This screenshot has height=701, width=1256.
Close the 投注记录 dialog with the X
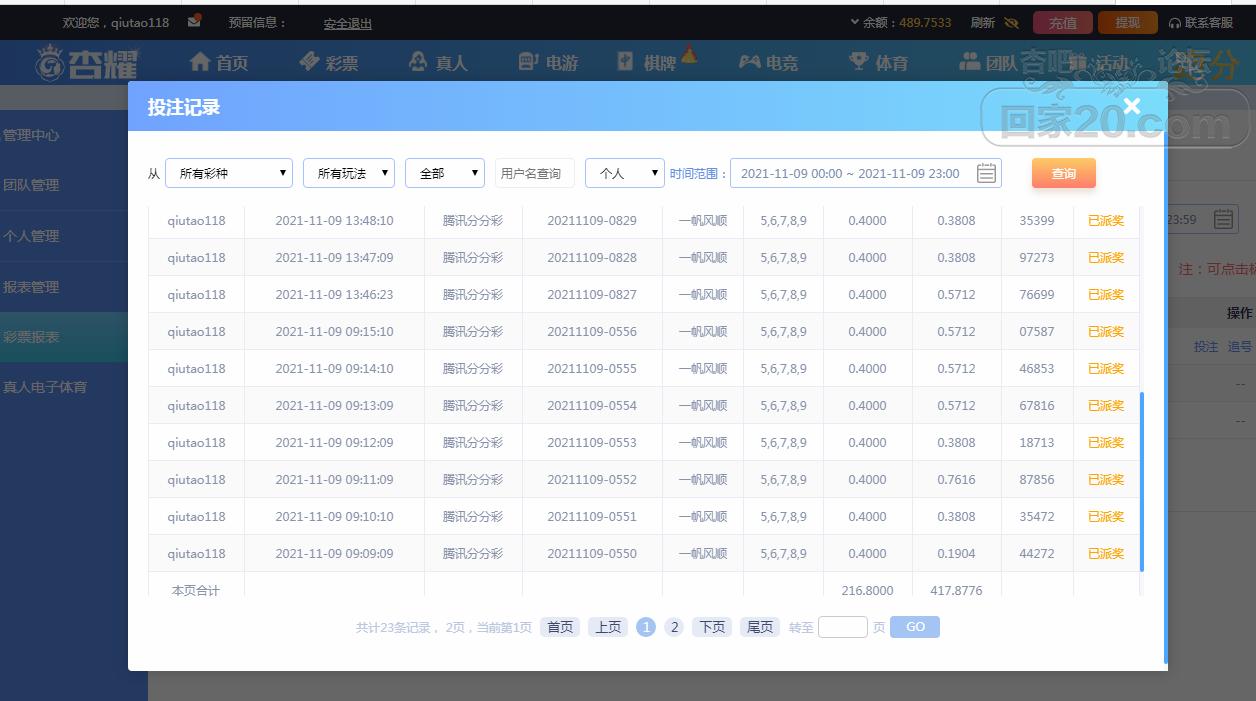coord(1131,107)
